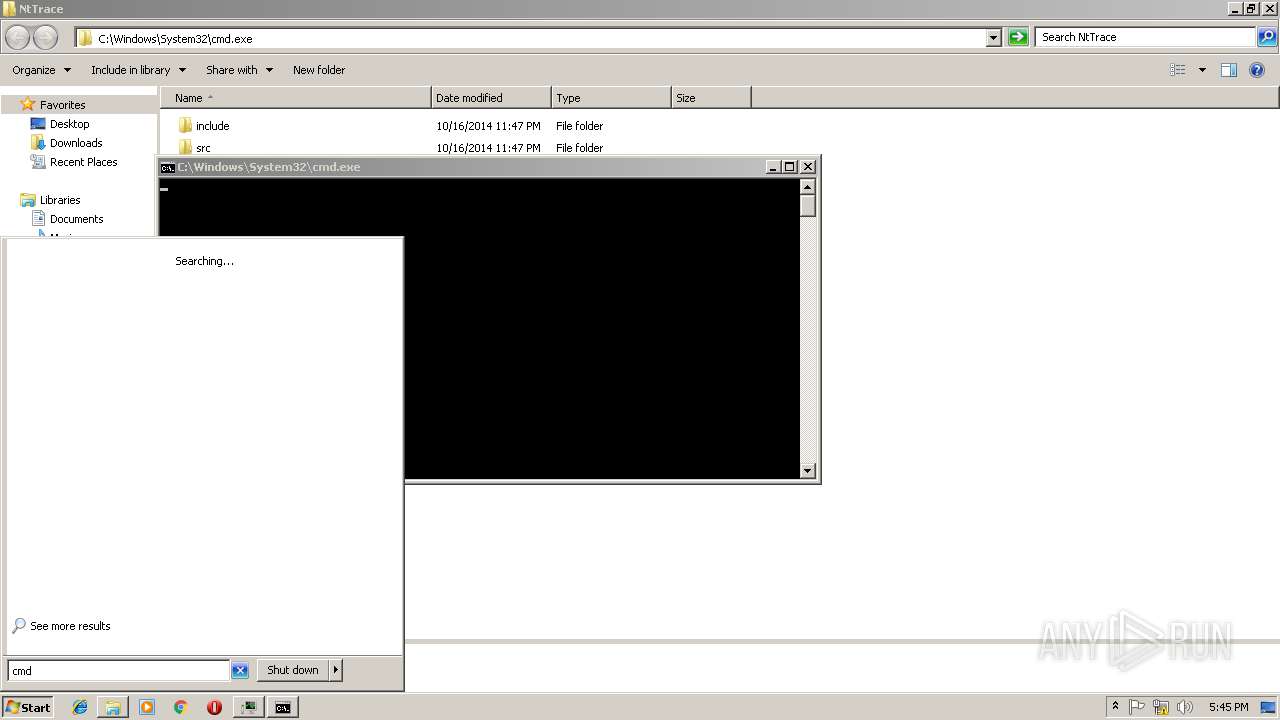Open the volume tray icon

[1185, 707]
